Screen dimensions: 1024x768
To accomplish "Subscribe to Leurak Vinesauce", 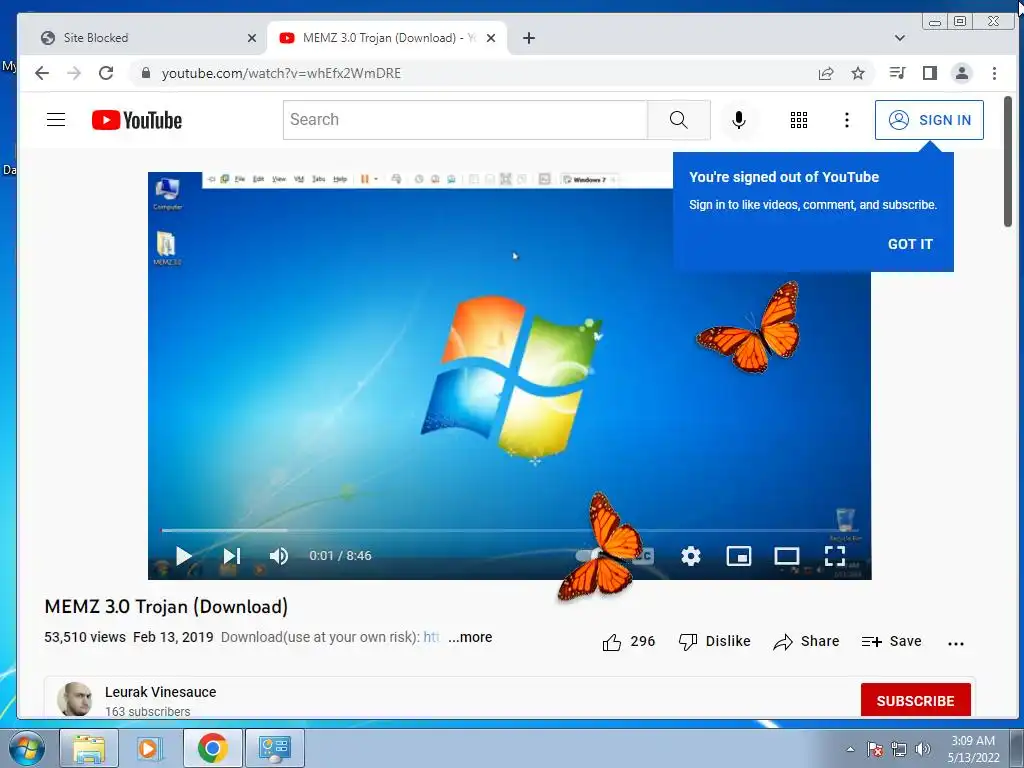I will (x=915, y=700).
